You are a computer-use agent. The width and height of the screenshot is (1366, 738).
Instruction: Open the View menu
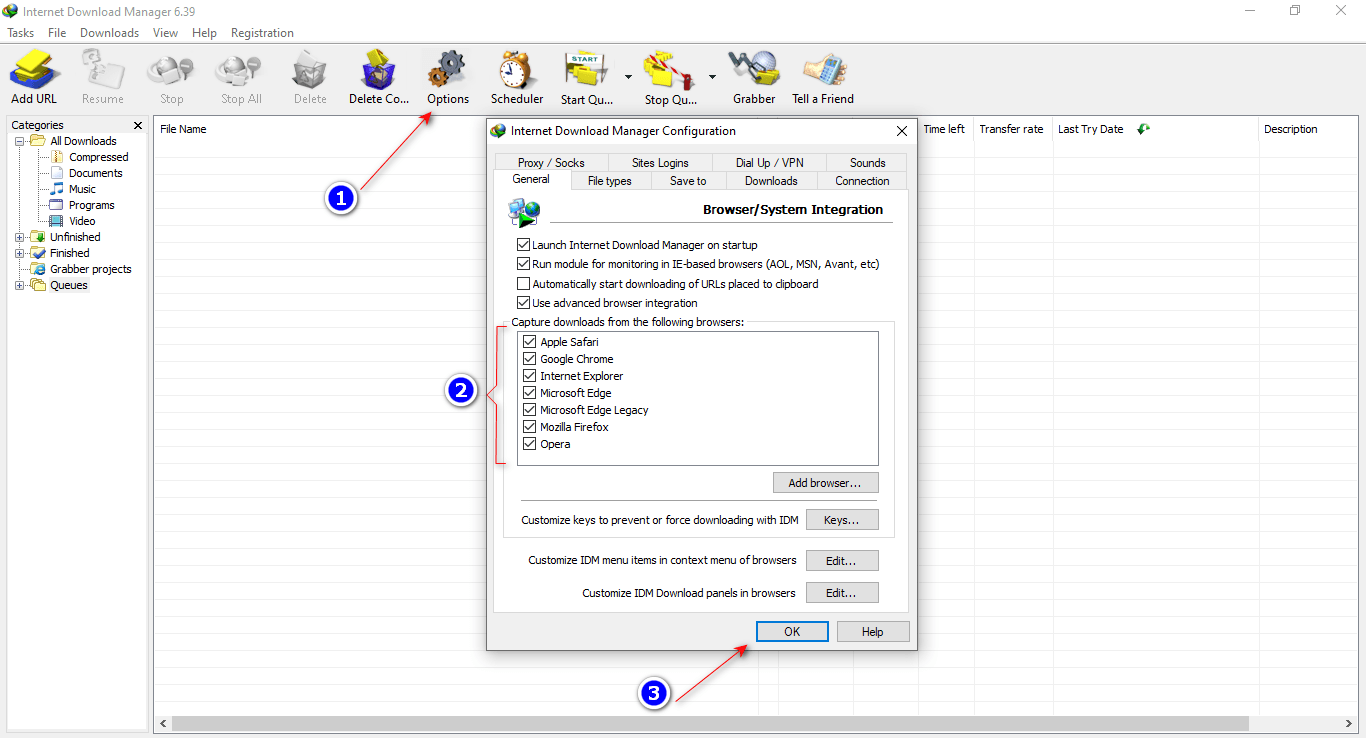166,33
